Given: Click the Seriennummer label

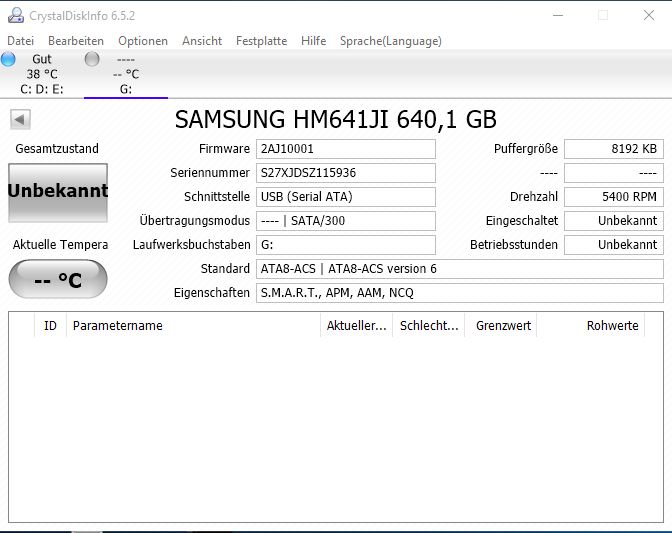Looking at the screenshot, I should pos(210,173).
